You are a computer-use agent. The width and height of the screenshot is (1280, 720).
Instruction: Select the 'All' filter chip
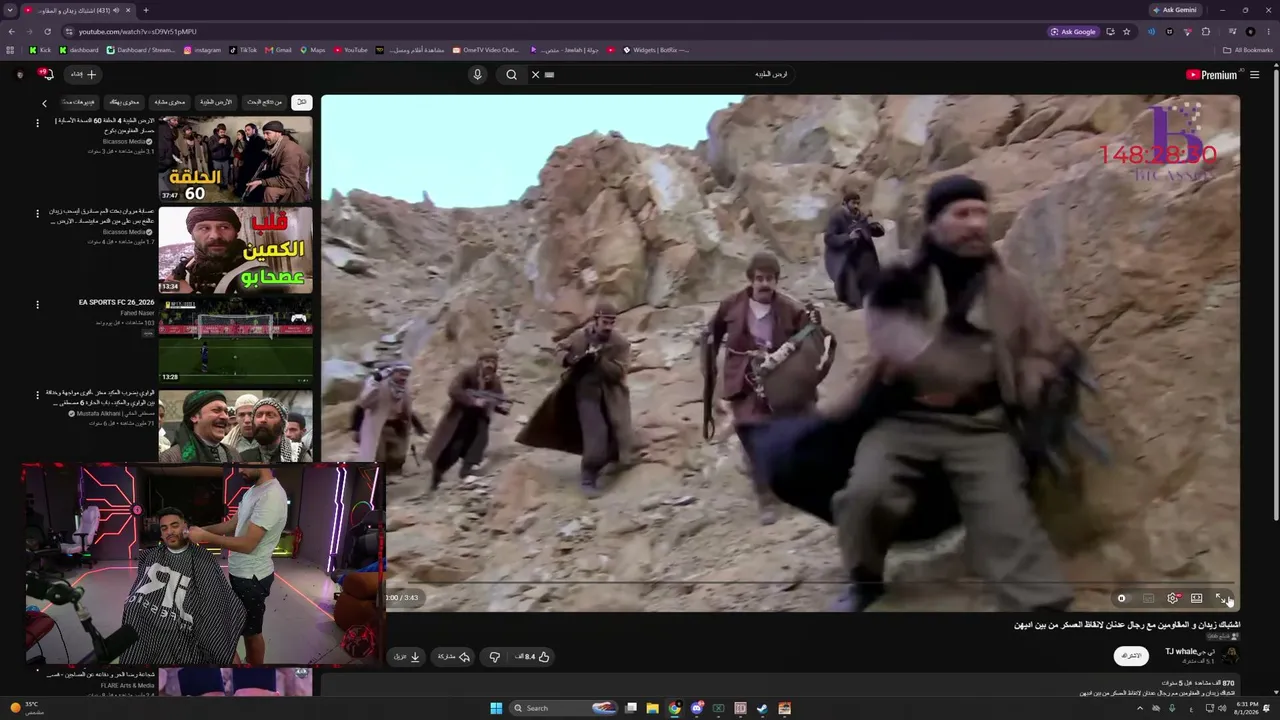click(301, 102)
